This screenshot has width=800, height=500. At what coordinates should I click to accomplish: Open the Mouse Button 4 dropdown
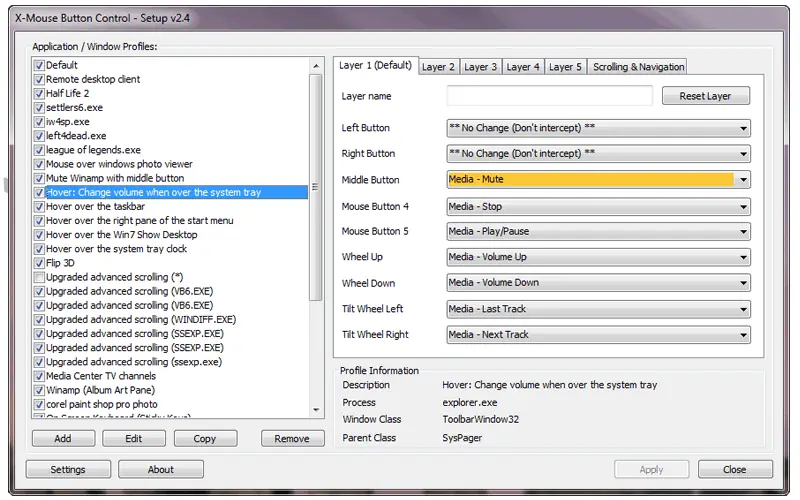598,207
